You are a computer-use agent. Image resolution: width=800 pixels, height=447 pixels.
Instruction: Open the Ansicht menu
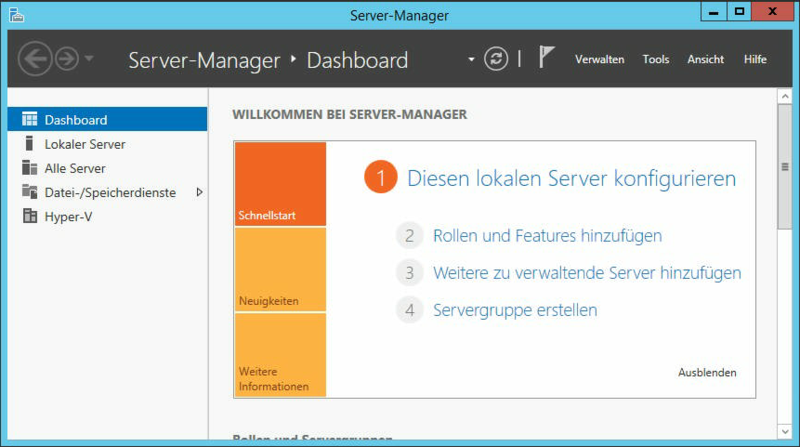coord(706,59)
